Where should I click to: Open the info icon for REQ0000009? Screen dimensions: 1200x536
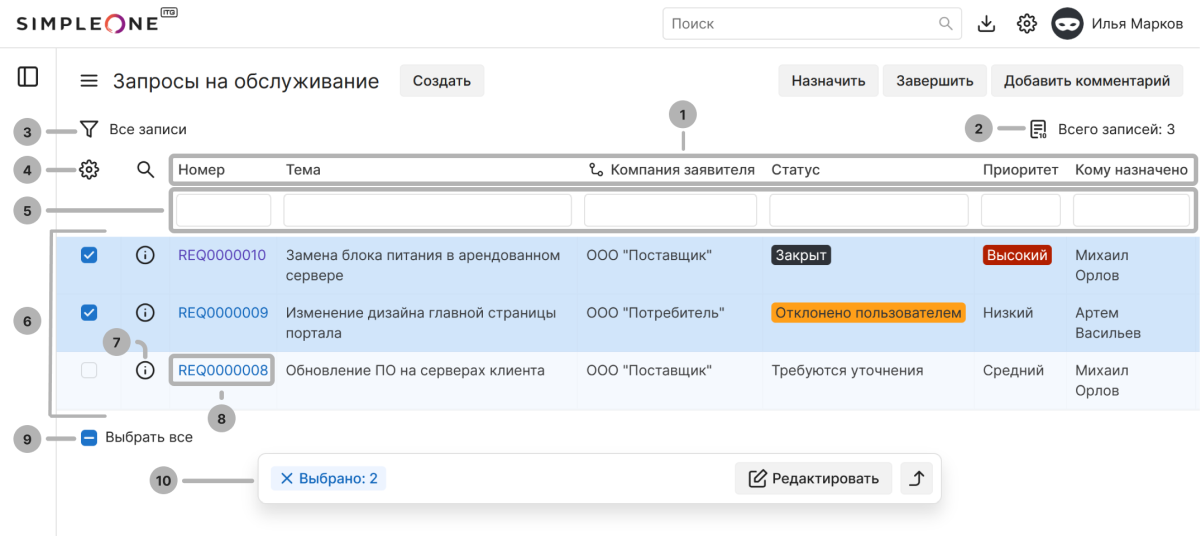[145, 313]
